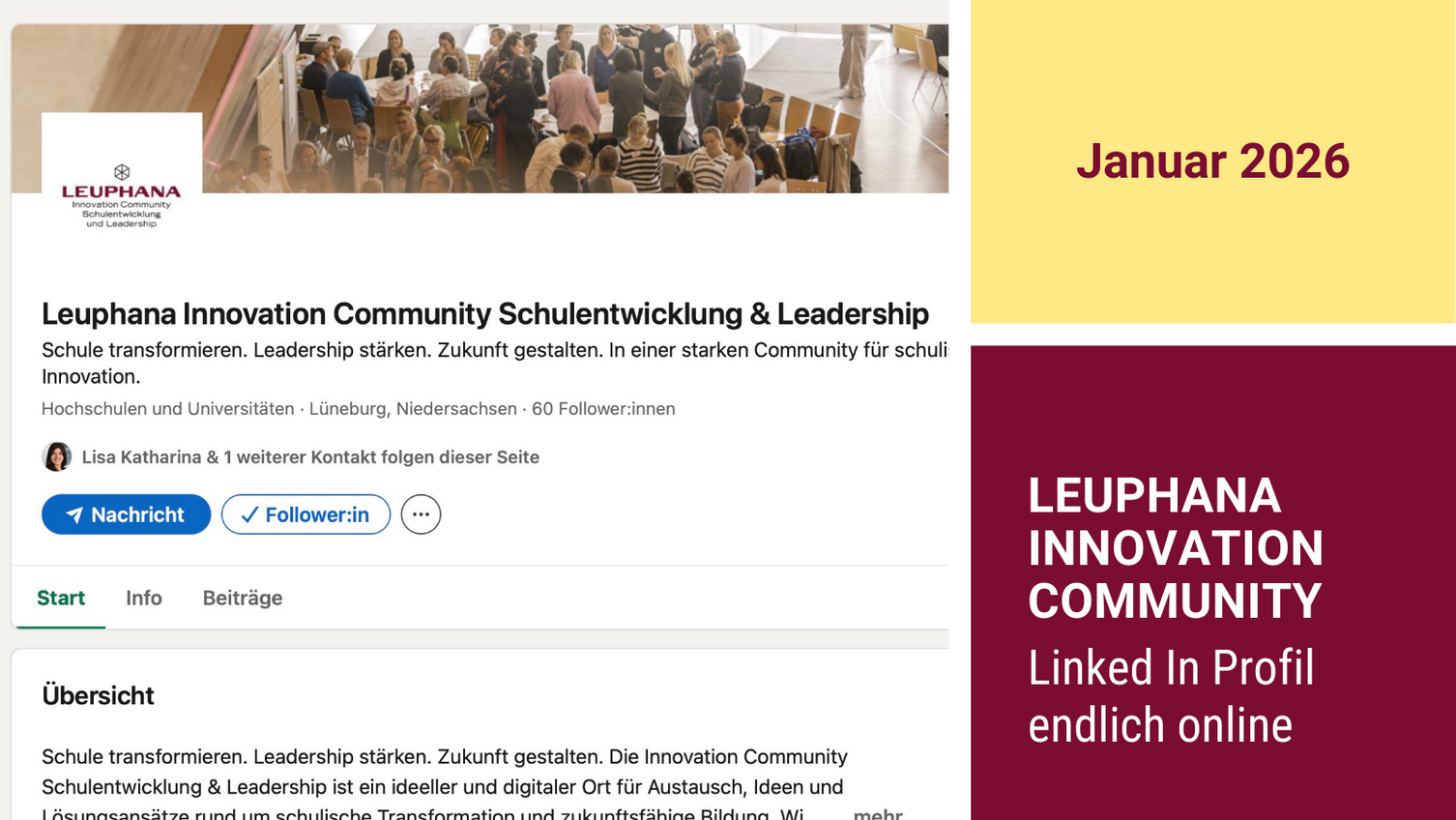Click the overview paragraph starting Schule transformieren
This screenshot has height=820, width=1456.
pos(444,772)
